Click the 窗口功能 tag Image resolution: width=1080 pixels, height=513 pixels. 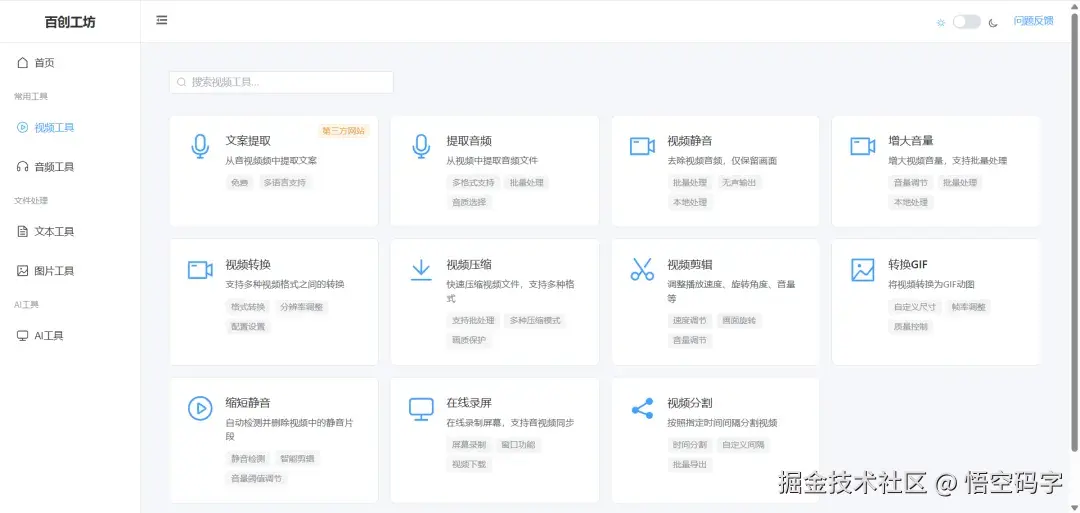518,444
